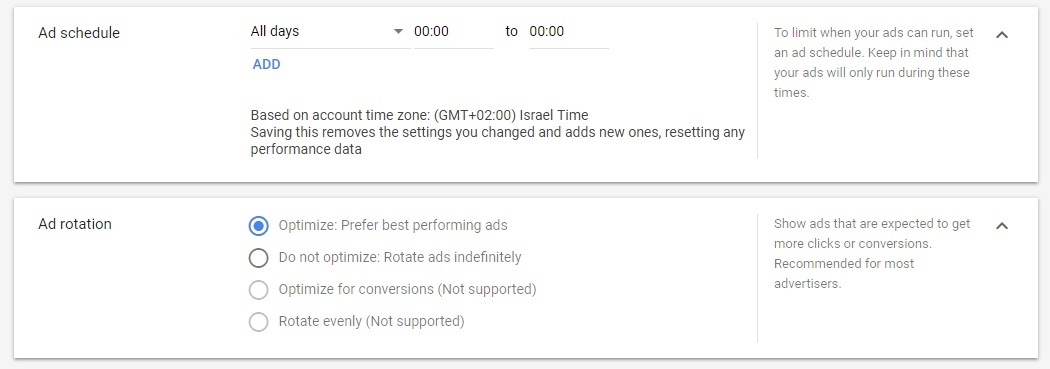The image size is (1050, 369).
Task: Click the Ad rotation section heading
Action: pos(75,224)
